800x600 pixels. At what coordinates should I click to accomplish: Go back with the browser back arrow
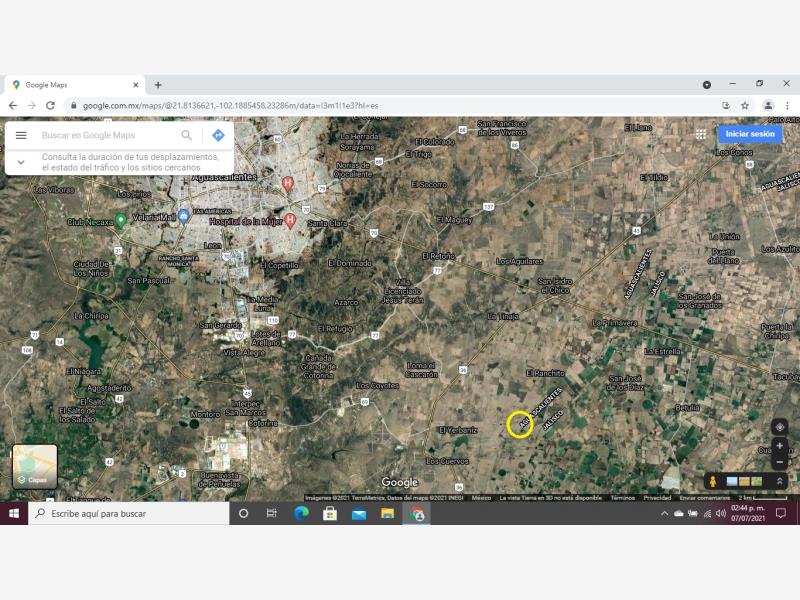coord(13,106)
